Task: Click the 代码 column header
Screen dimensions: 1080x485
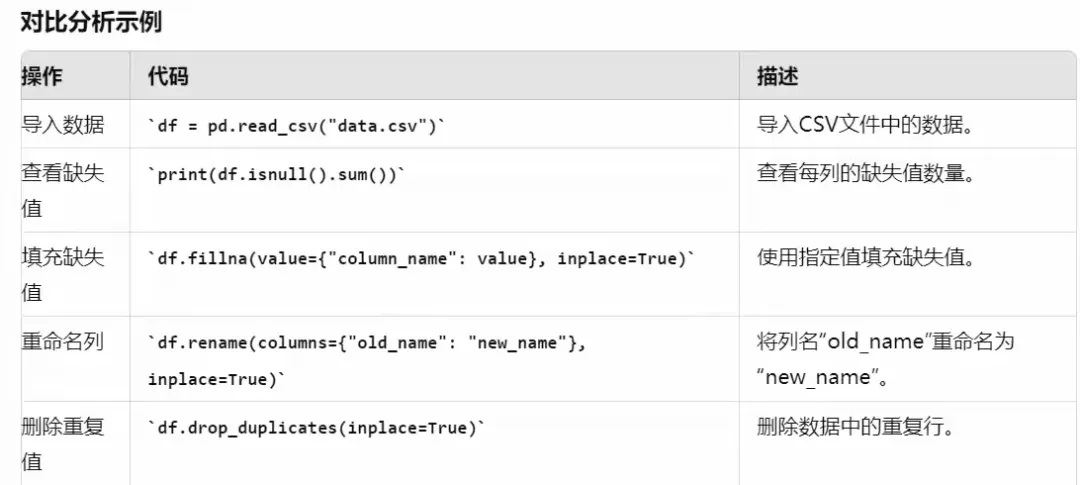Action: pos(167,76)
